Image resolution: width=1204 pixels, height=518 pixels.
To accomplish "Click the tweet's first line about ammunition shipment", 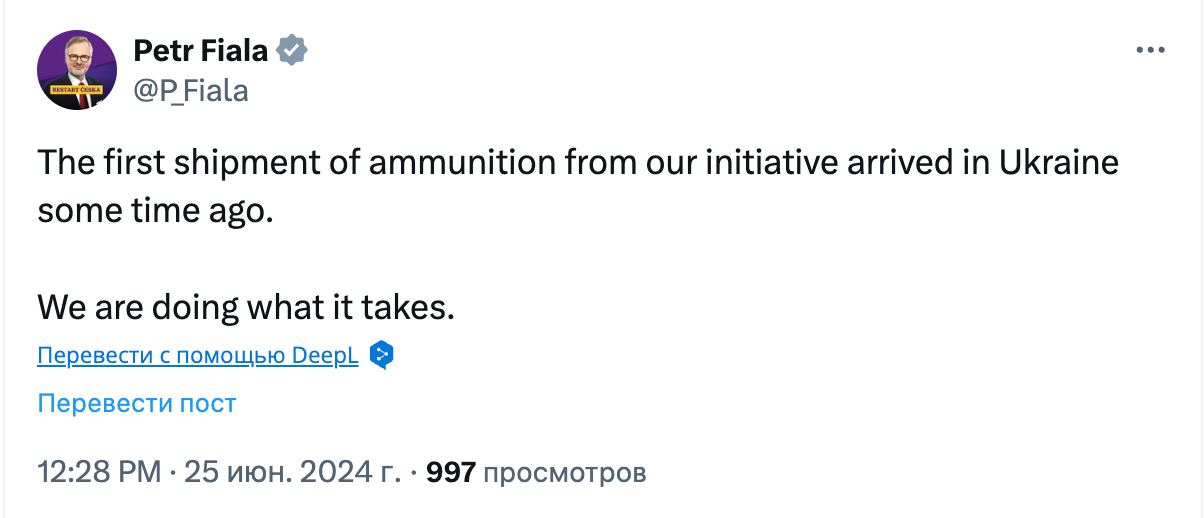I will coord(577,163).
